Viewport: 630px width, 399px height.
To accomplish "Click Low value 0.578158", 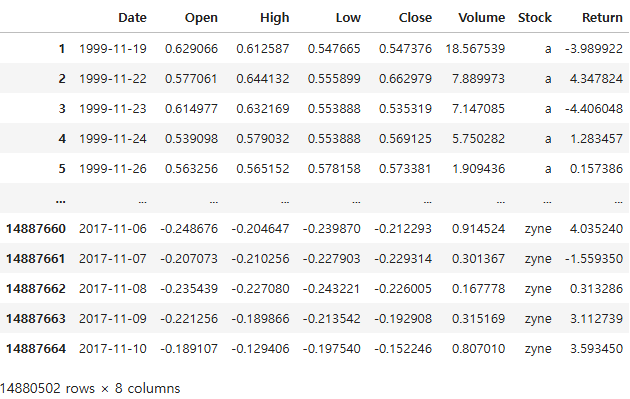I will coord(334,169).
